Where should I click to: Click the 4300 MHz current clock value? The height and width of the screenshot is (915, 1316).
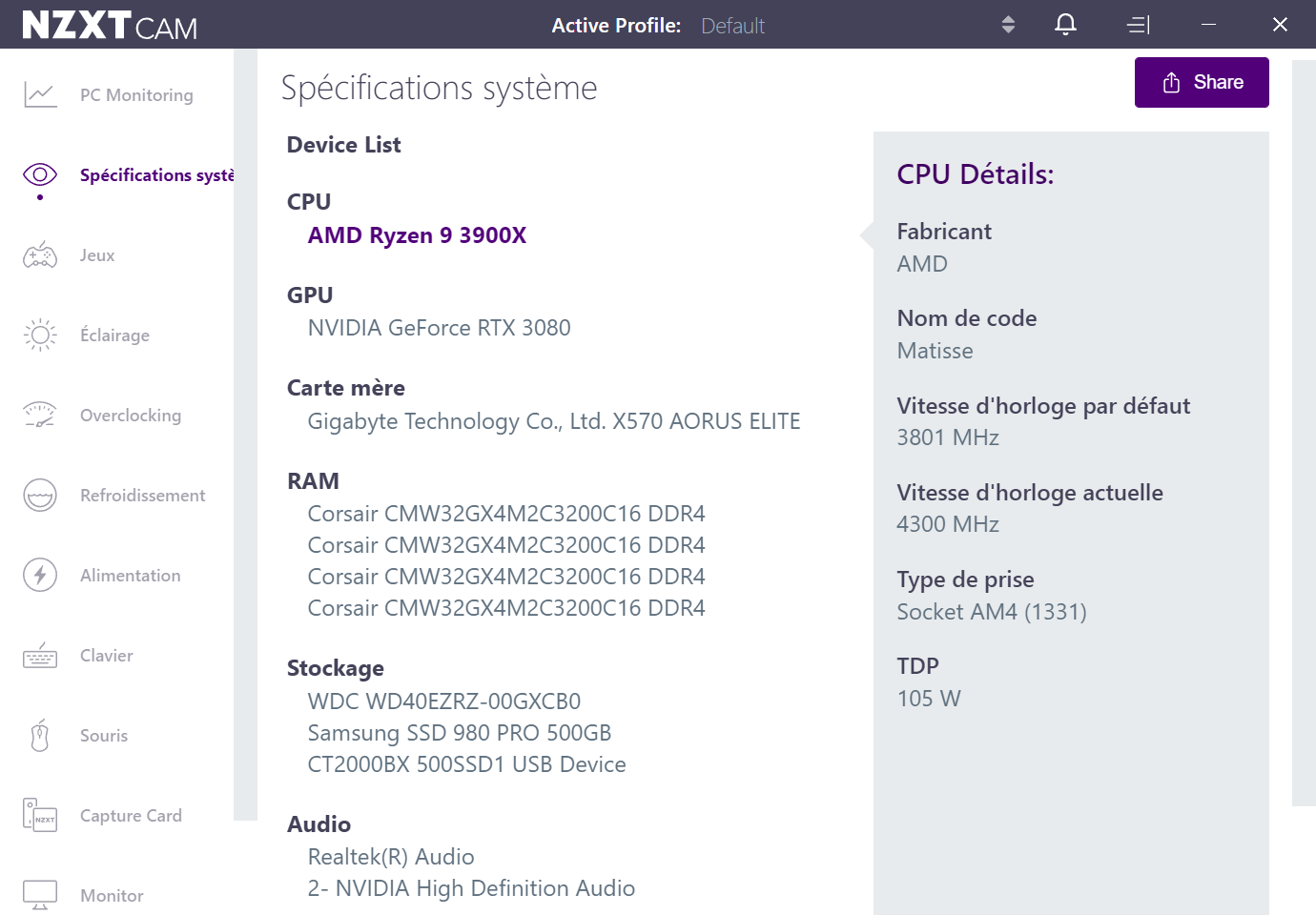click(x=948, y=524)
